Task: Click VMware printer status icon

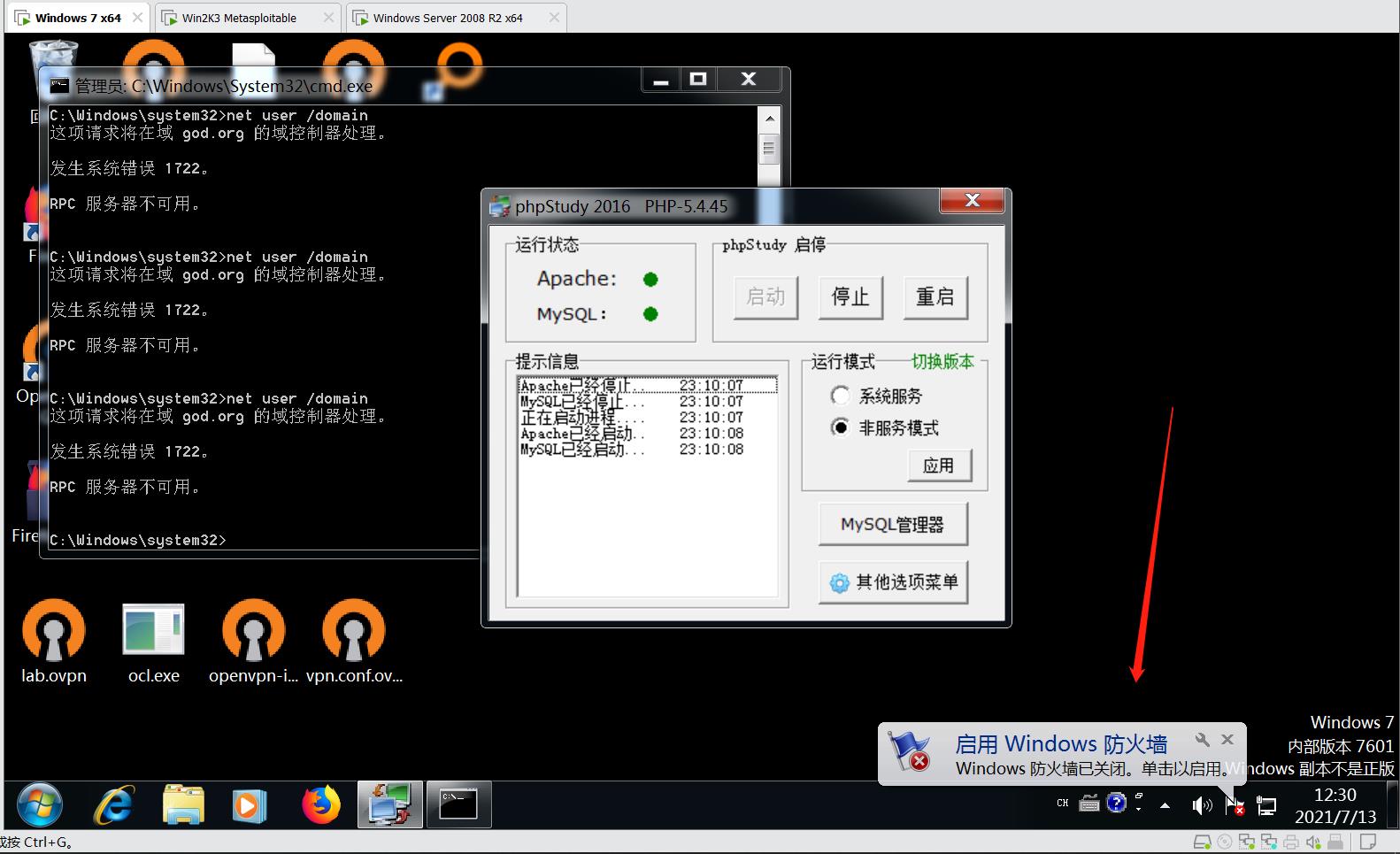Action: click(x=1292, y=842)
